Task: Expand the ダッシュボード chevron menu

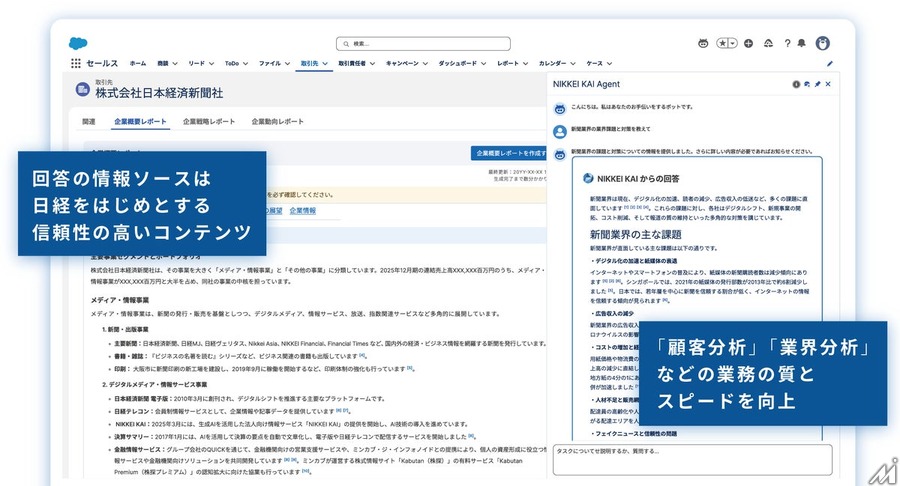Action: [483, 64]
